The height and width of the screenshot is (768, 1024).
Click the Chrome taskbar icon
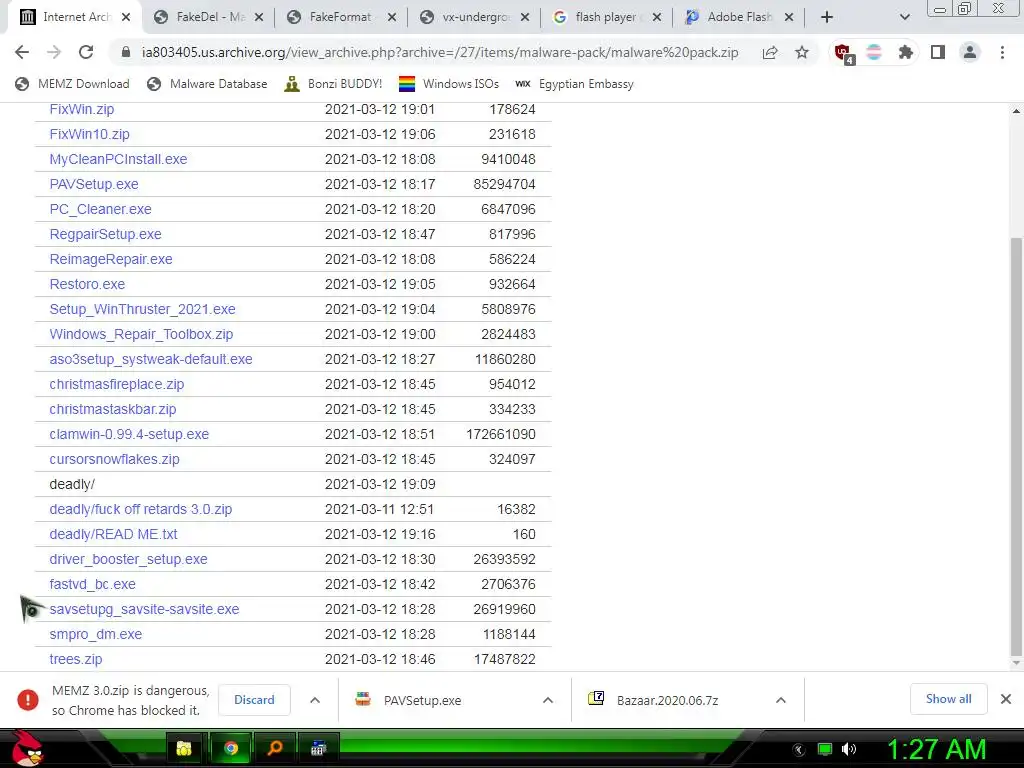231,748
